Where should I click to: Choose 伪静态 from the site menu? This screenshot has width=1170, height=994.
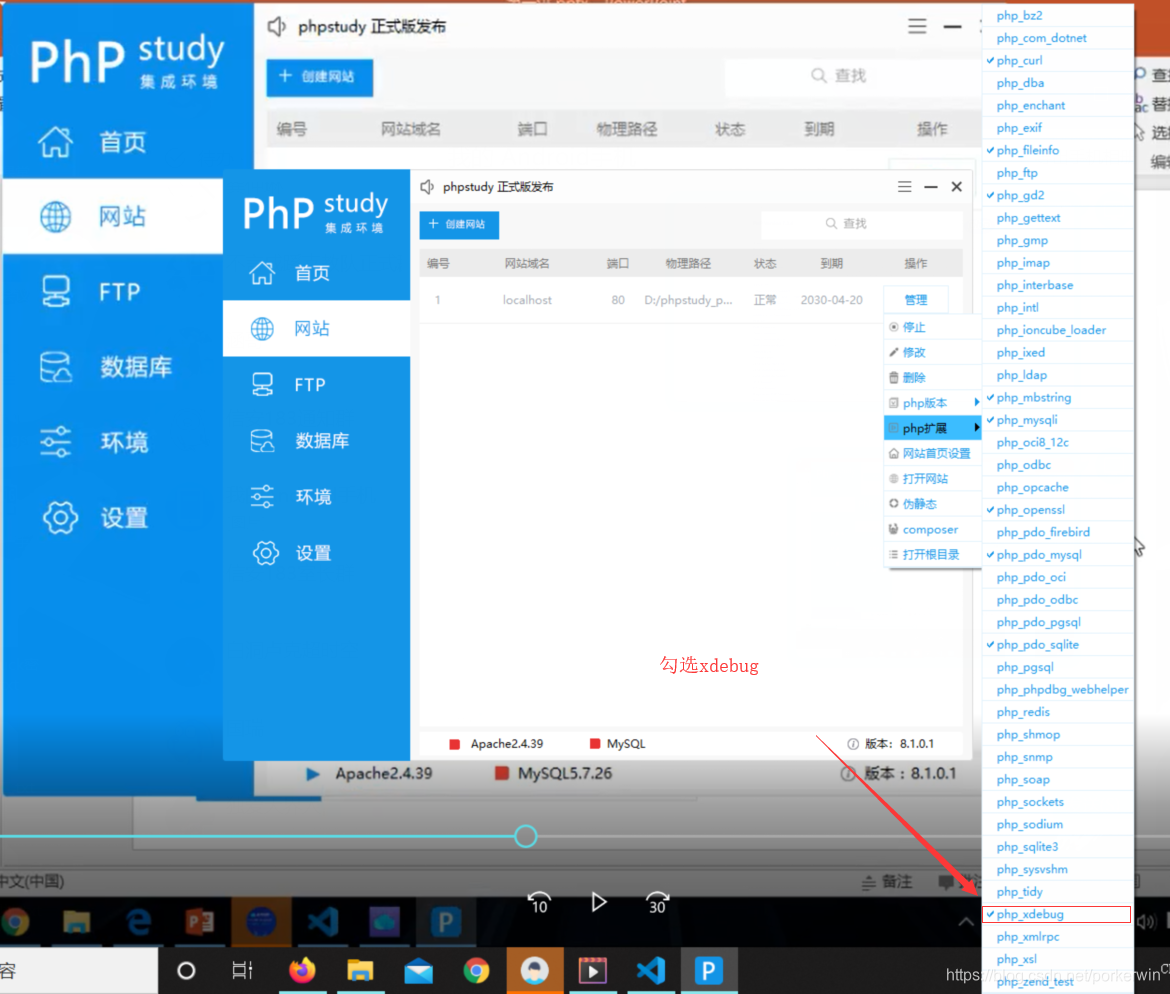tap(933, 504)
